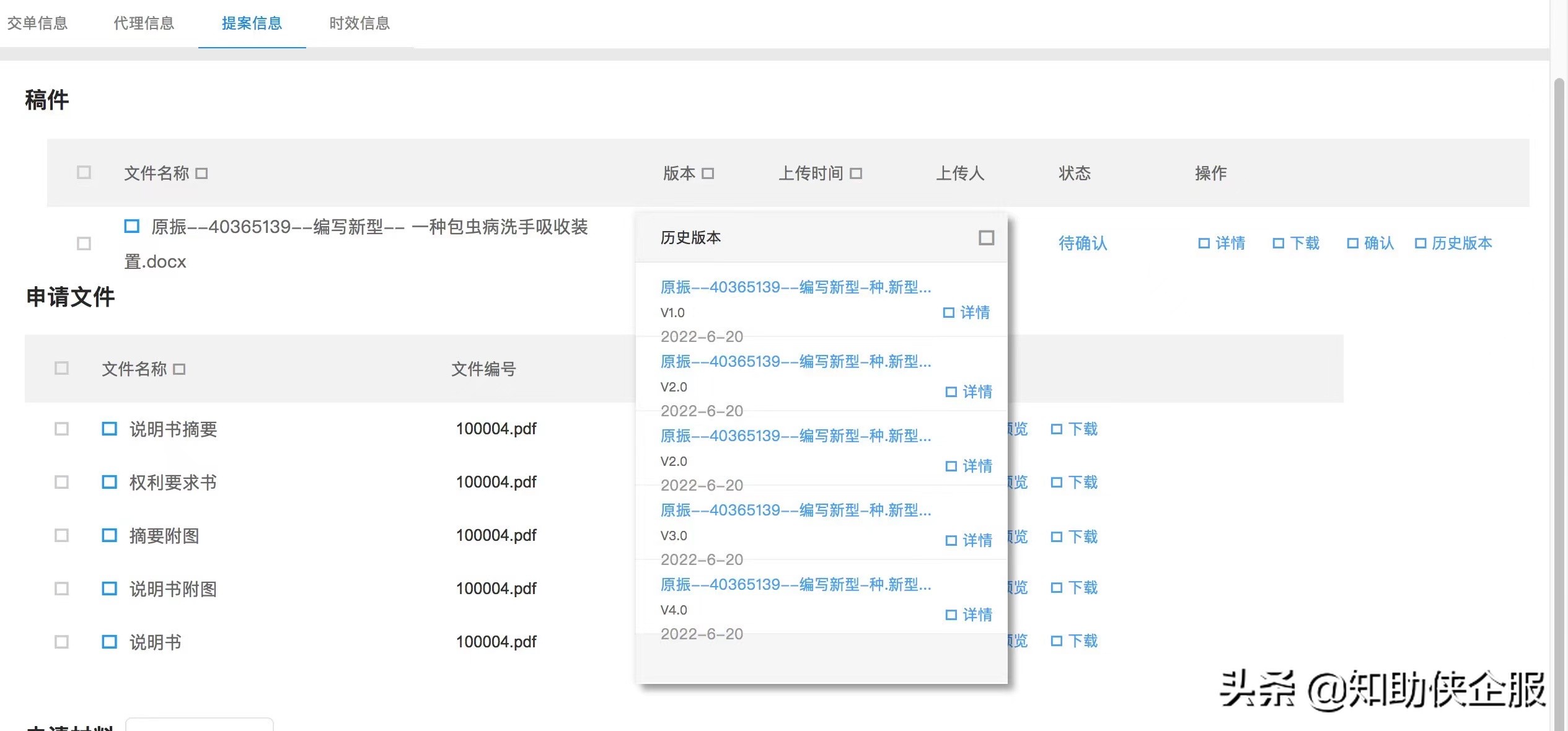
Task: Switch to the 交单信息 tab
Action: [x=38, y=23]
